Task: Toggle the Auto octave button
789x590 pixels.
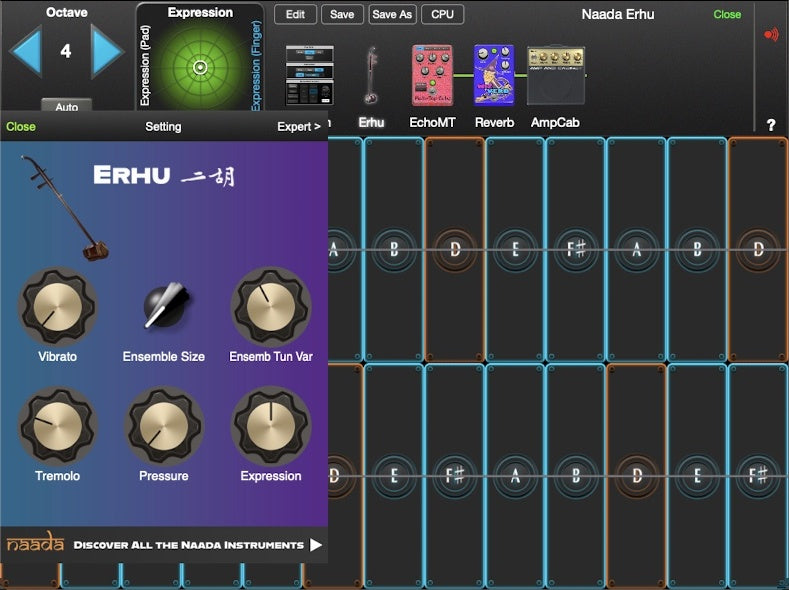Action: click(66, 106)
